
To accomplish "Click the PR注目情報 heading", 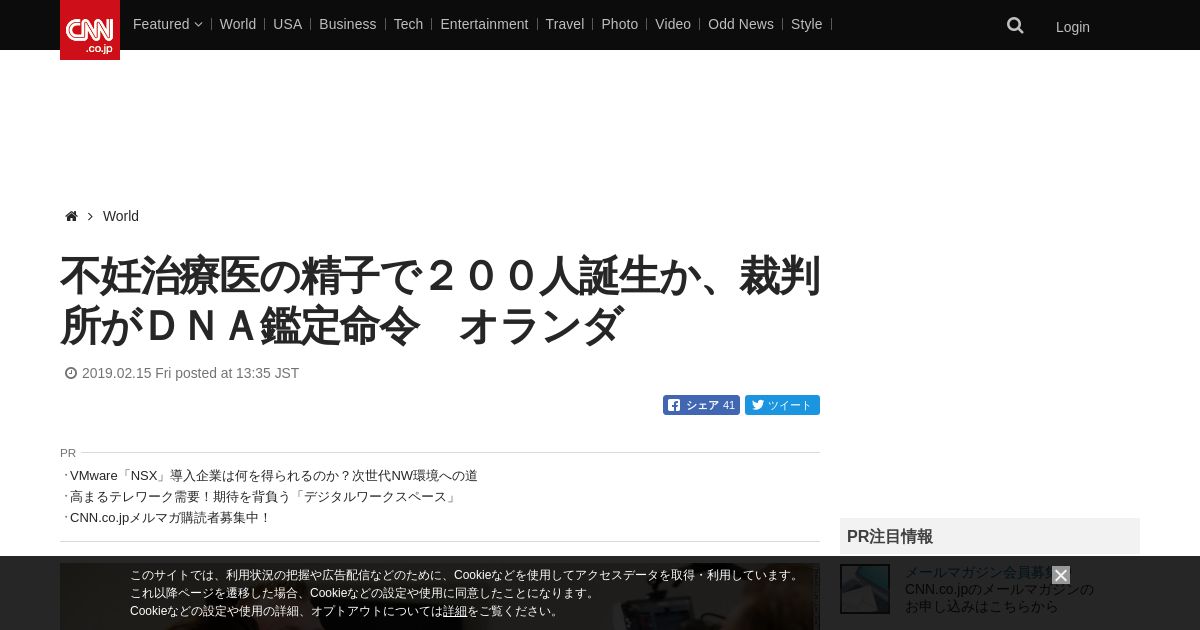I will pyautogui.click(x=890, y=536).
